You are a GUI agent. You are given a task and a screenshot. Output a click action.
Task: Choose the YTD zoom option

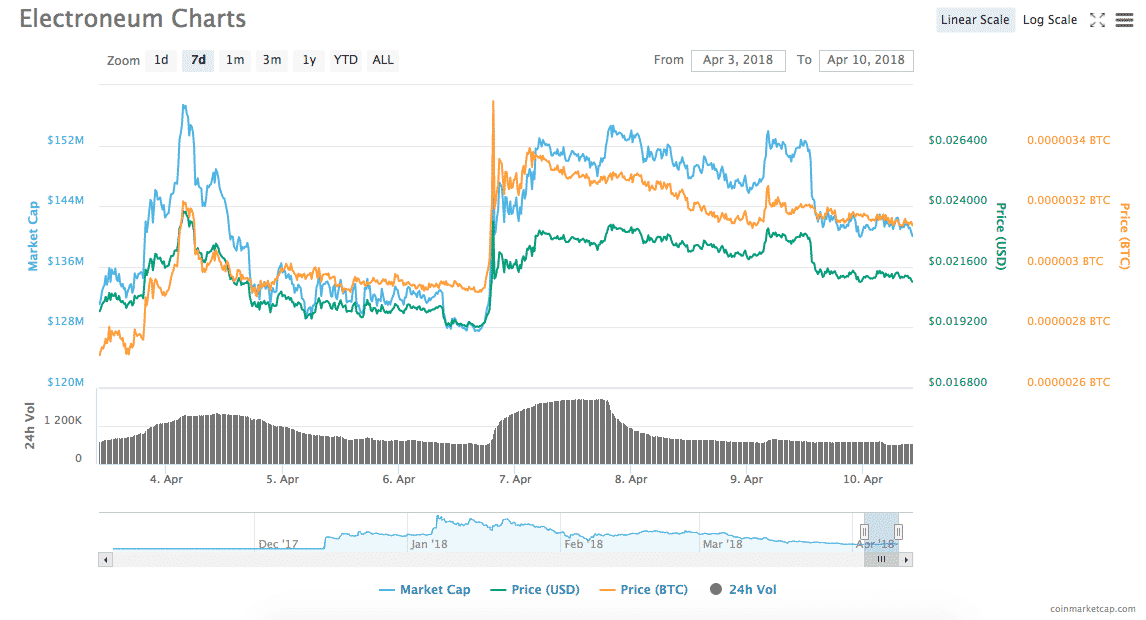(345, 60)
